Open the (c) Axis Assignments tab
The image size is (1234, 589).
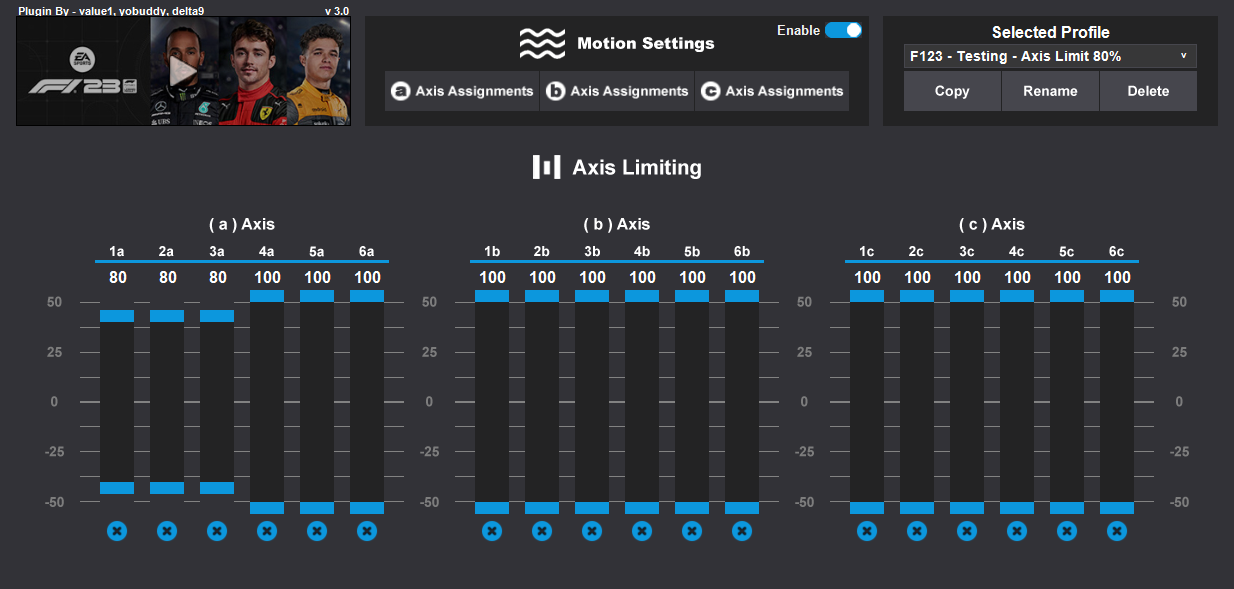(772, 91)
